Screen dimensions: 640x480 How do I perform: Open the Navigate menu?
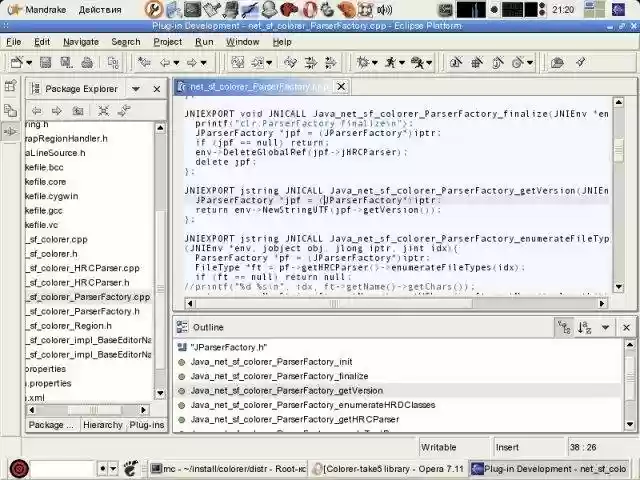81,42
